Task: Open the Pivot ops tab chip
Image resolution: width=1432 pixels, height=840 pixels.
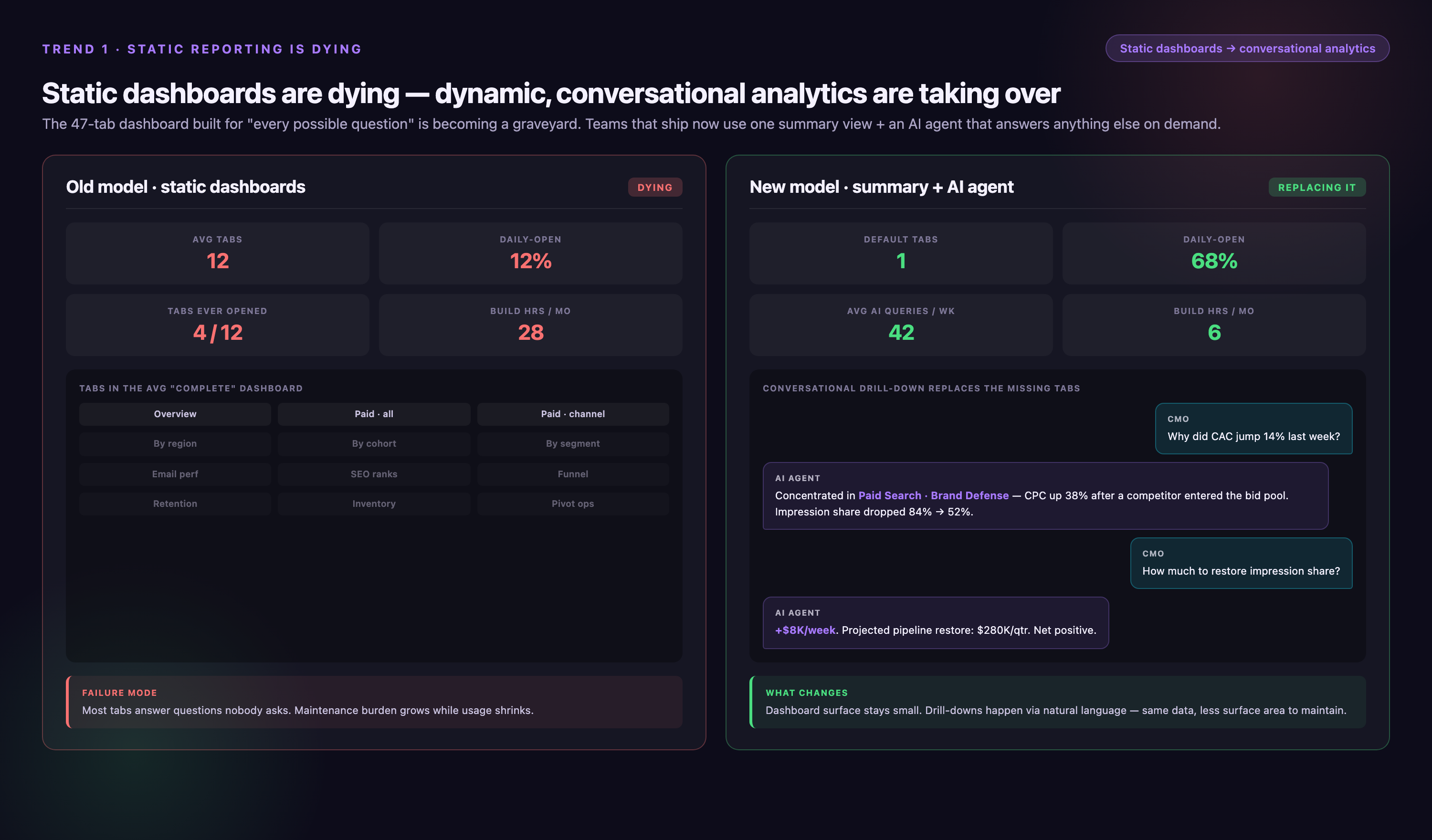Action: (573, 504)
